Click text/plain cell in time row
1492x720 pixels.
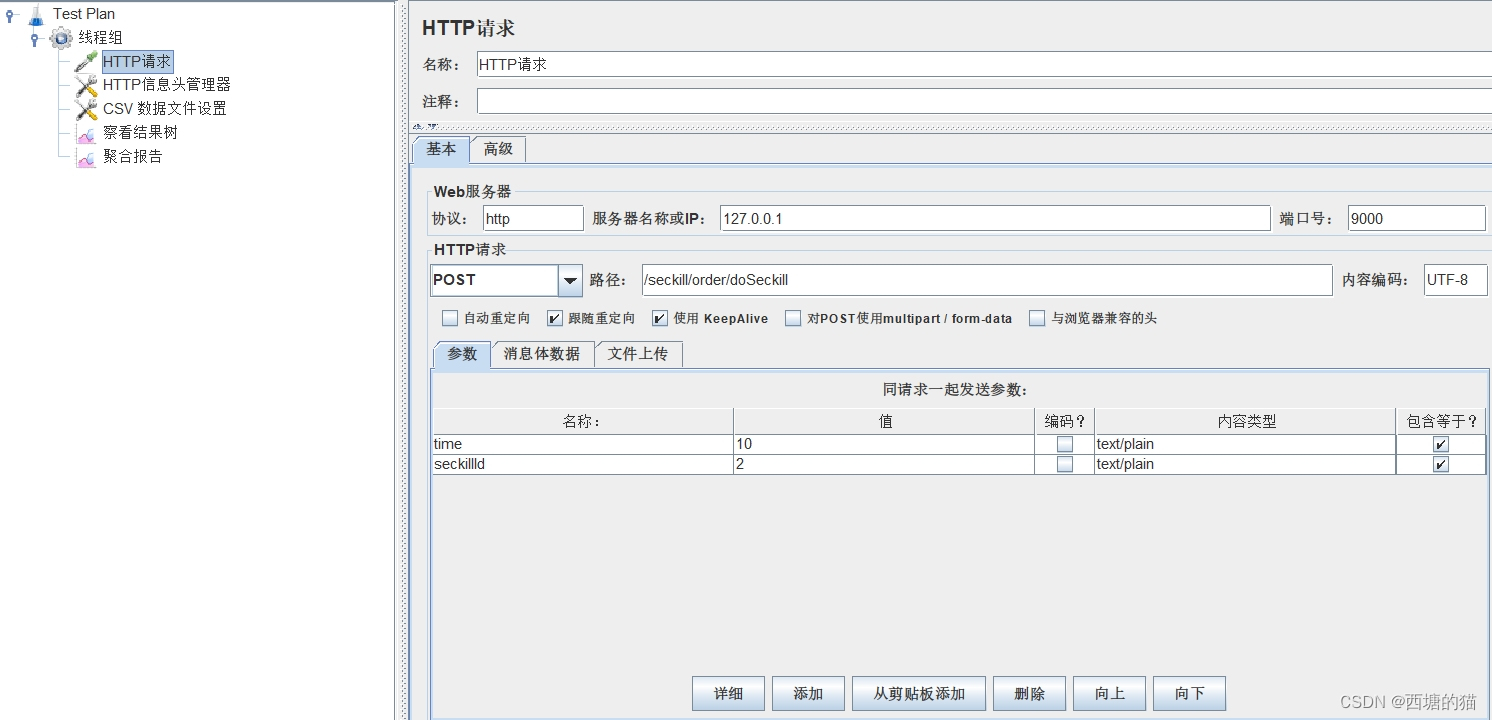tap(1245, 444)
